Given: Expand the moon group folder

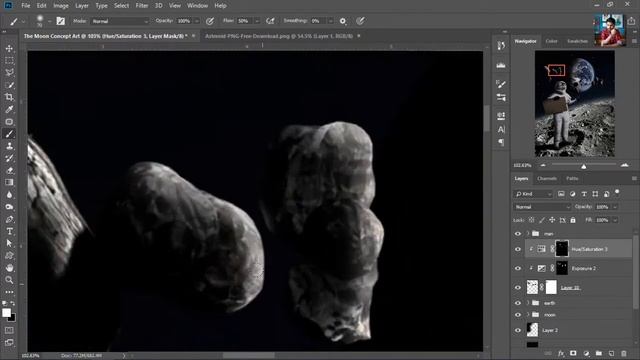Looking at the screenshot, I should 527,315.
